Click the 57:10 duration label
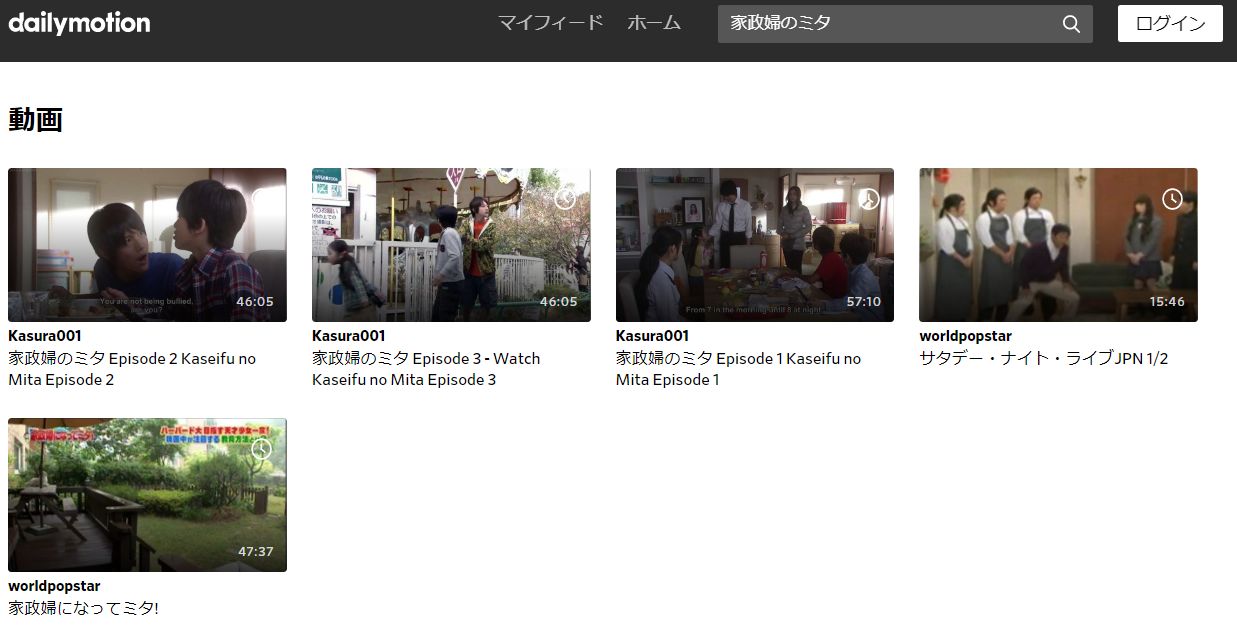The width and height of the screenshot is (1237, 631). pos(863,302)
